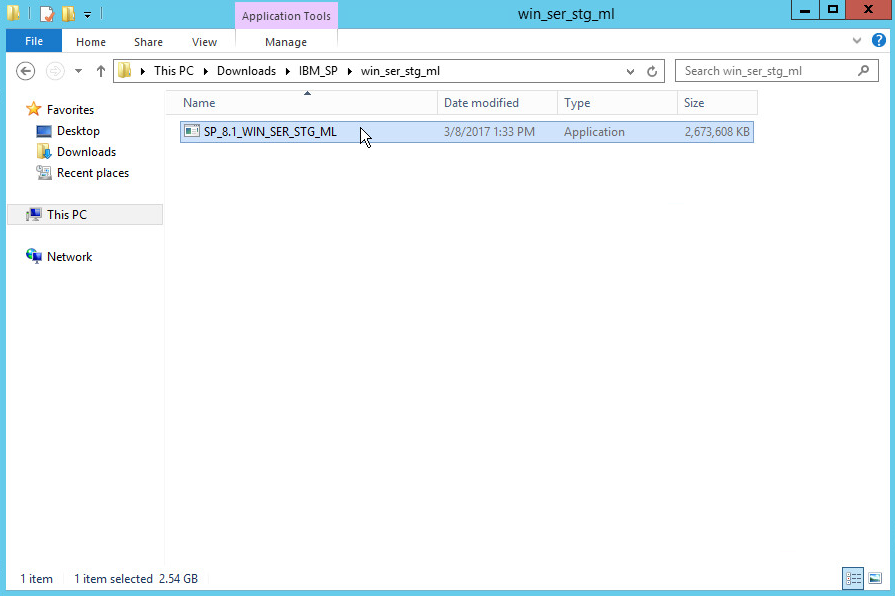Show address bar previous locations dropdown
This screenshot has width=895, height=596.
(630, 71)
